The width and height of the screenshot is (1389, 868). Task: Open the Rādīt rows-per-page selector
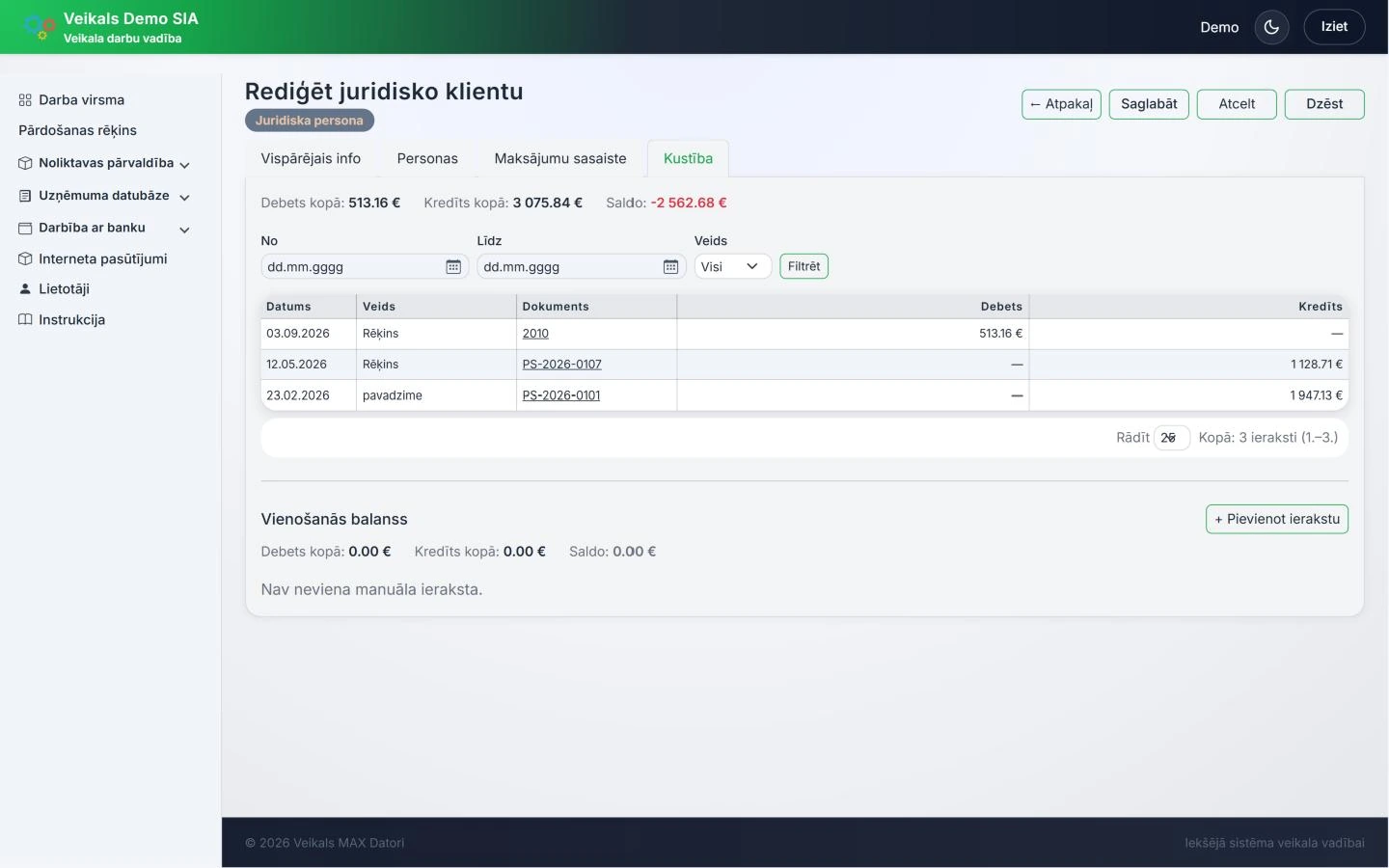click(1172, 438)
